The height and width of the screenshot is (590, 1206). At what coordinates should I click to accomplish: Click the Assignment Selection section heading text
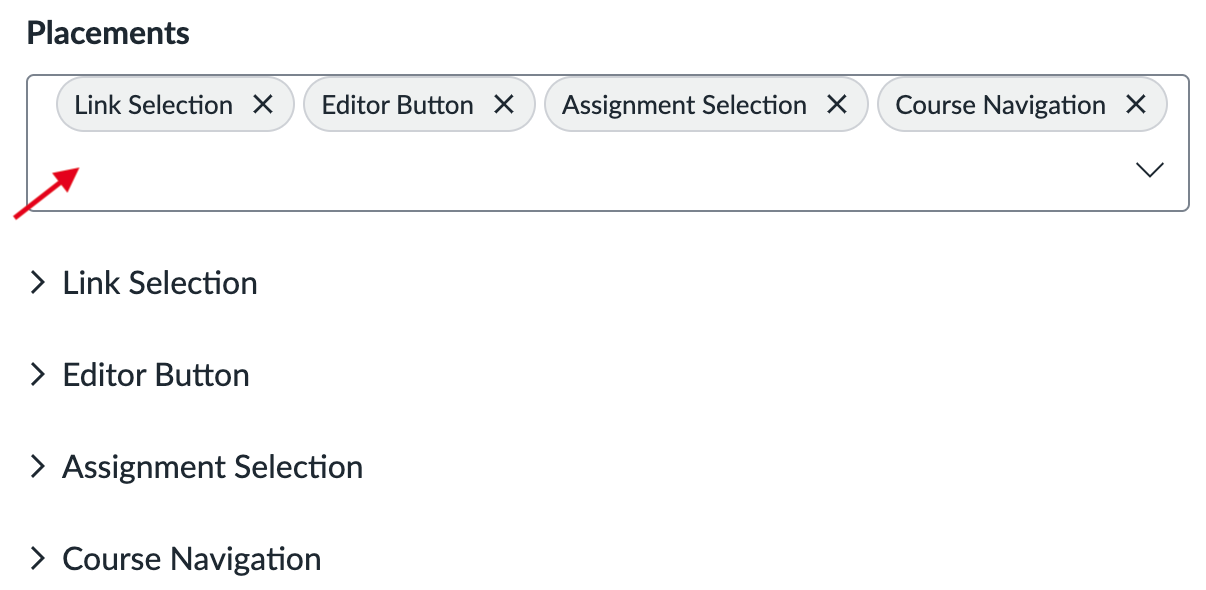212,467
